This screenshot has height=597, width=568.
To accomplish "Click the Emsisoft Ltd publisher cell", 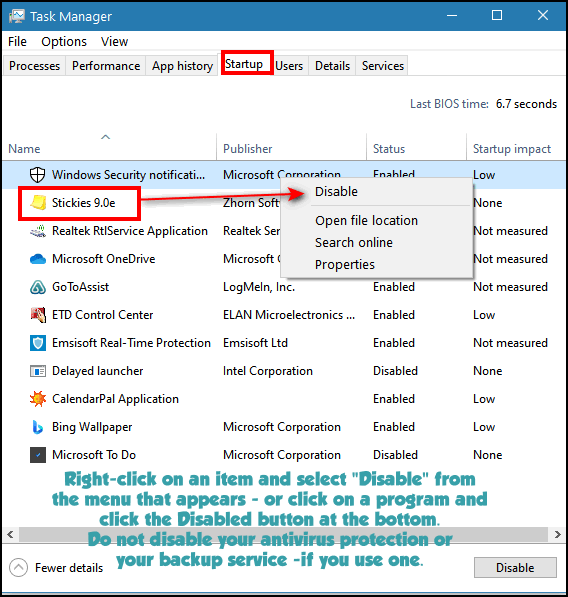I will [x=255, y=343].
